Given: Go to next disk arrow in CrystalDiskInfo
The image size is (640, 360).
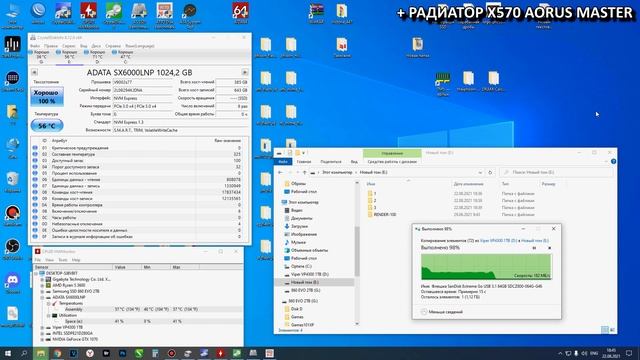Looking at the screenshot, I should coord(244,72).
